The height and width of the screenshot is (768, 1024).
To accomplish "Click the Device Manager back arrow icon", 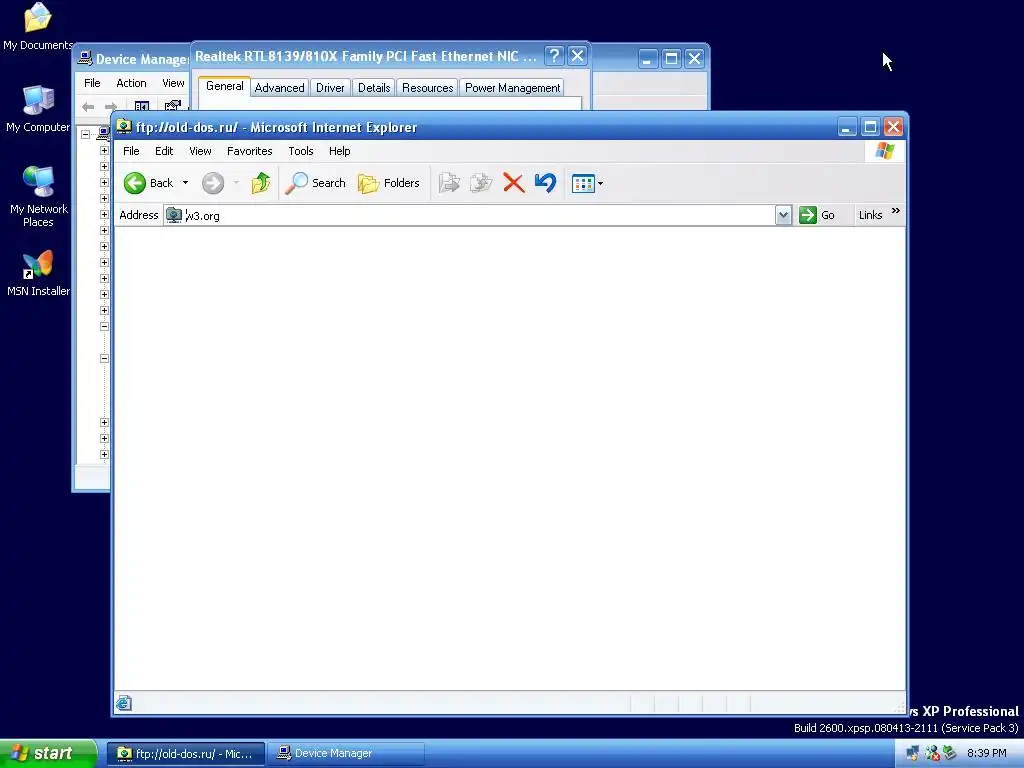I will 88,106.
